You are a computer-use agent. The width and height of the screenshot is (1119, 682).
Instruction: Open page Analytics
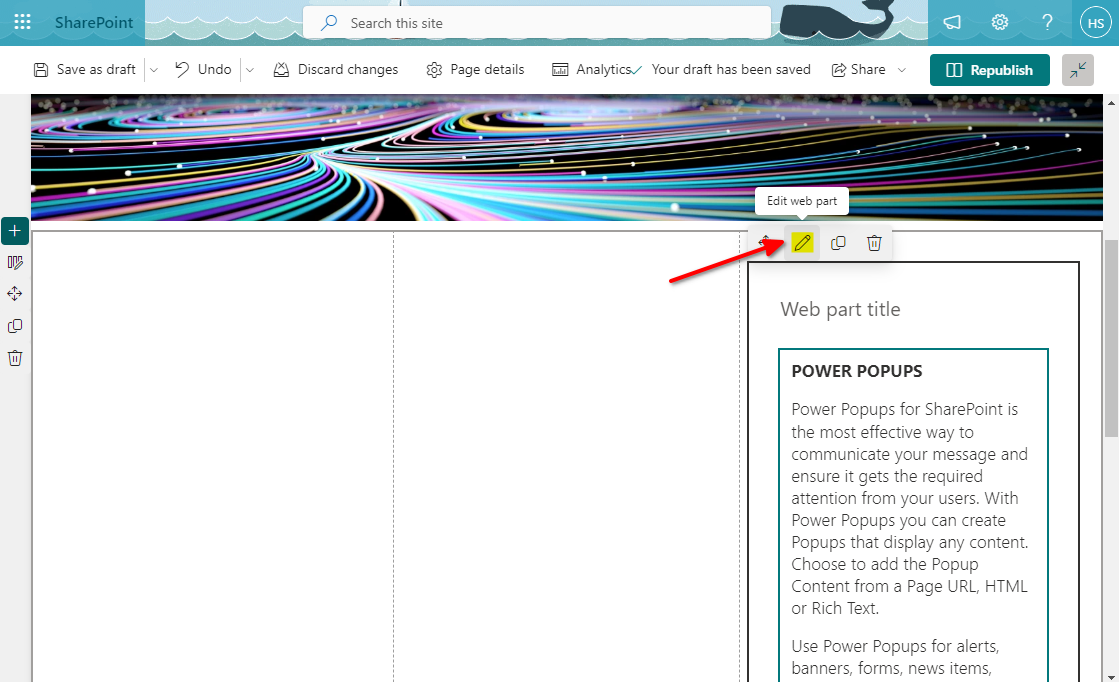click(x=592, y=70)
